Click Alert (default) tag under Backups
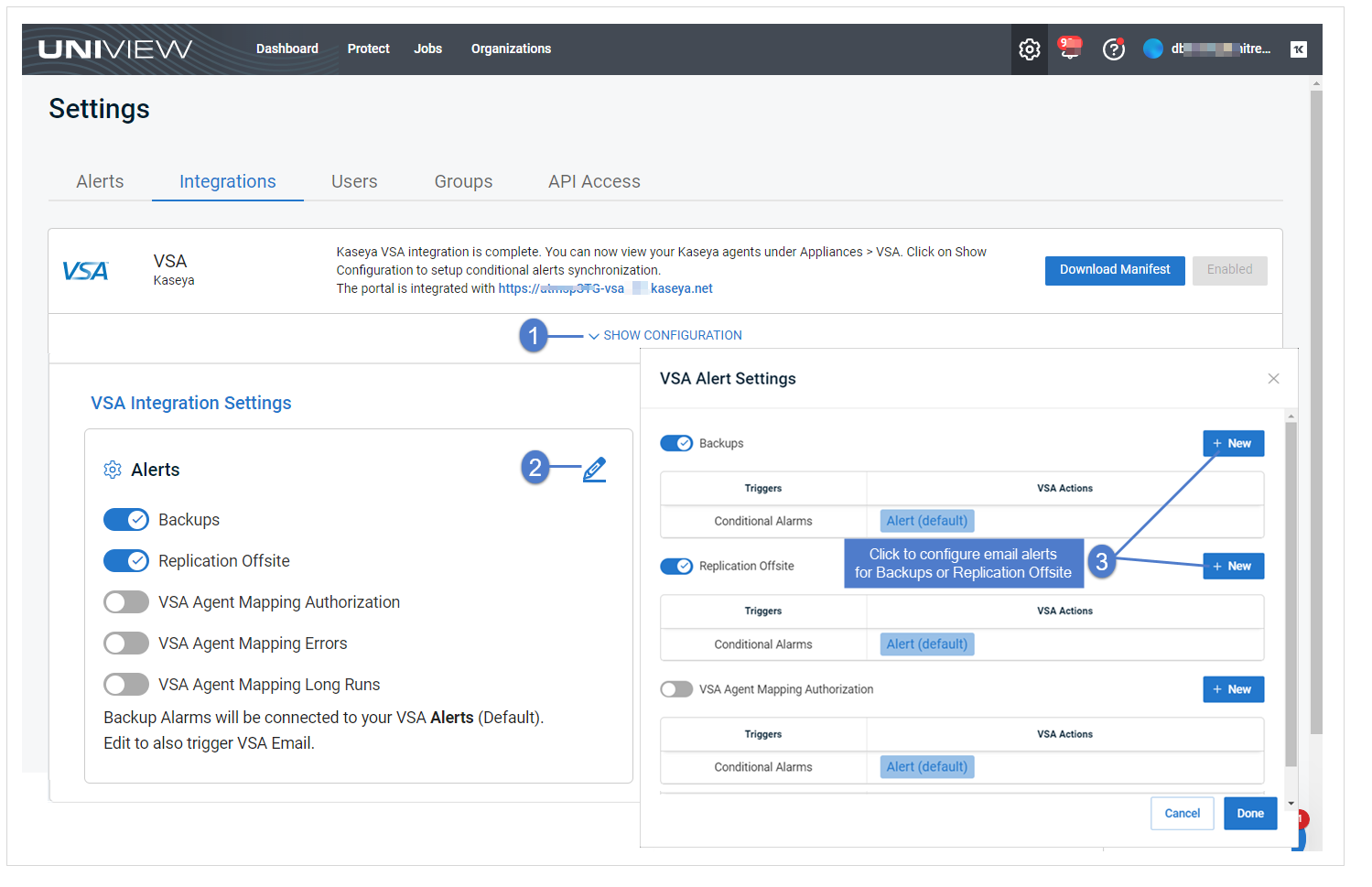Screen dimensions: 1372x887 pyautogui.click(x=927, y=521)
